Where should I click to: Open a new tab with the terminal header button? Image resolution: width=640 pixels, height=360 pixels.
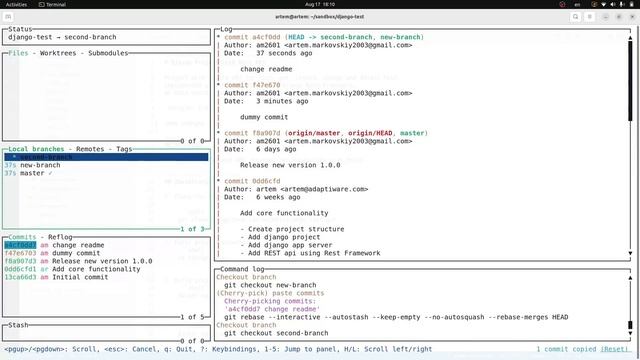tap(8, 17)
